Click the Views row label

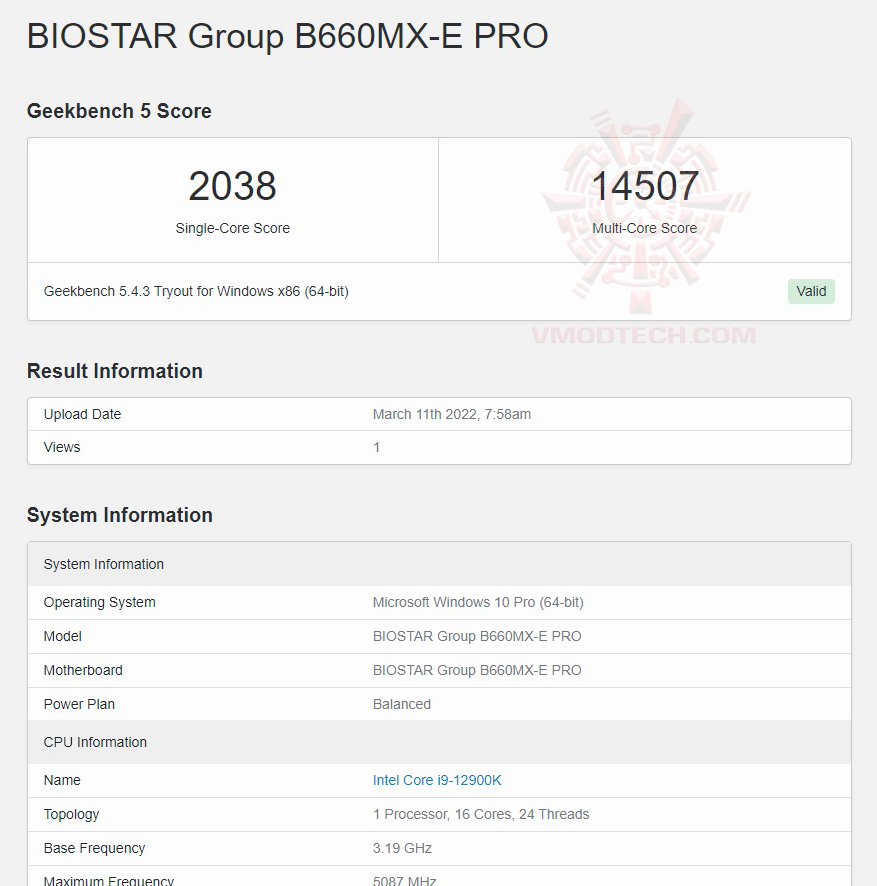click(x=62, y=447)
